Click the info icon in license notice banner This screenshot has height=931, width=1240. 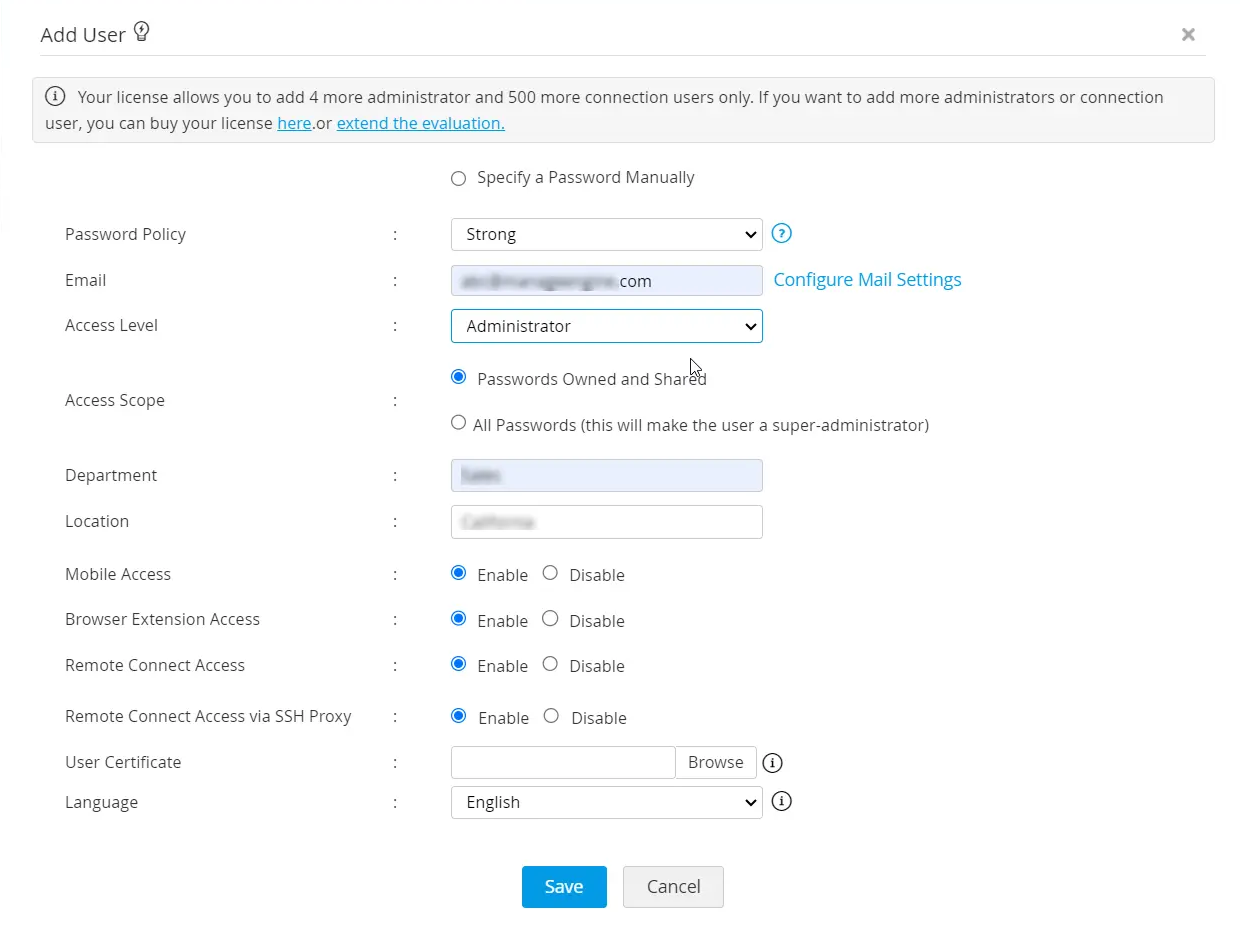tap(55, 97)
